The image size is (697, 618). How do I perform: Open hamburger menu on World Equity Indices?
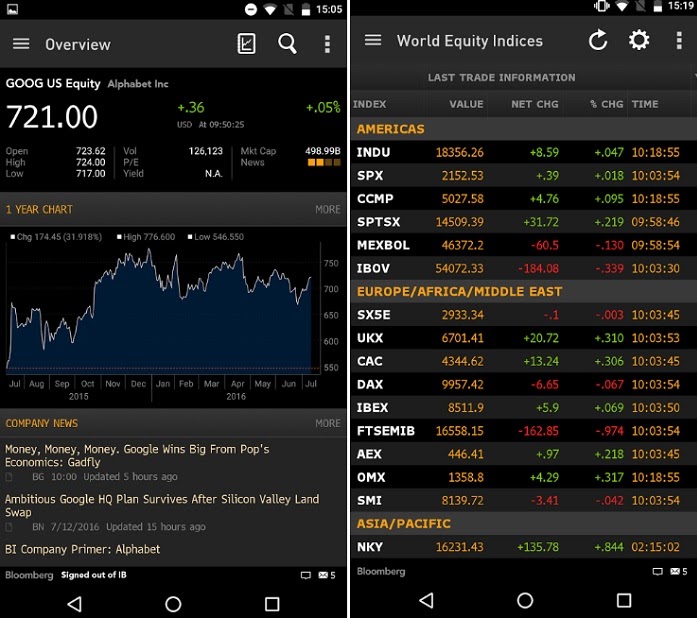[373, 40]
